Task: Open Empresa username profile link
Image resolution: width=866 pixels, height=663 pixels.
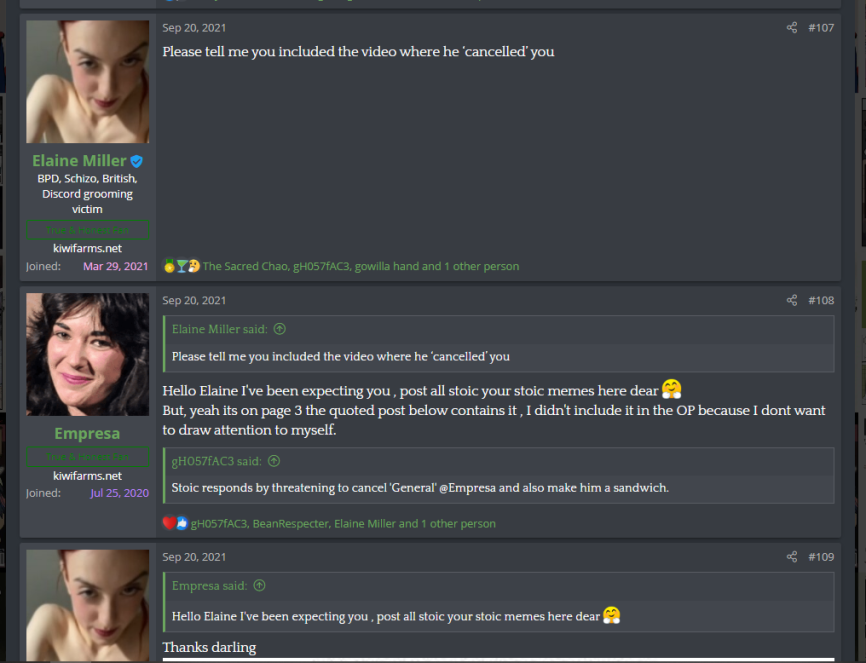Action: click(87, 434)
